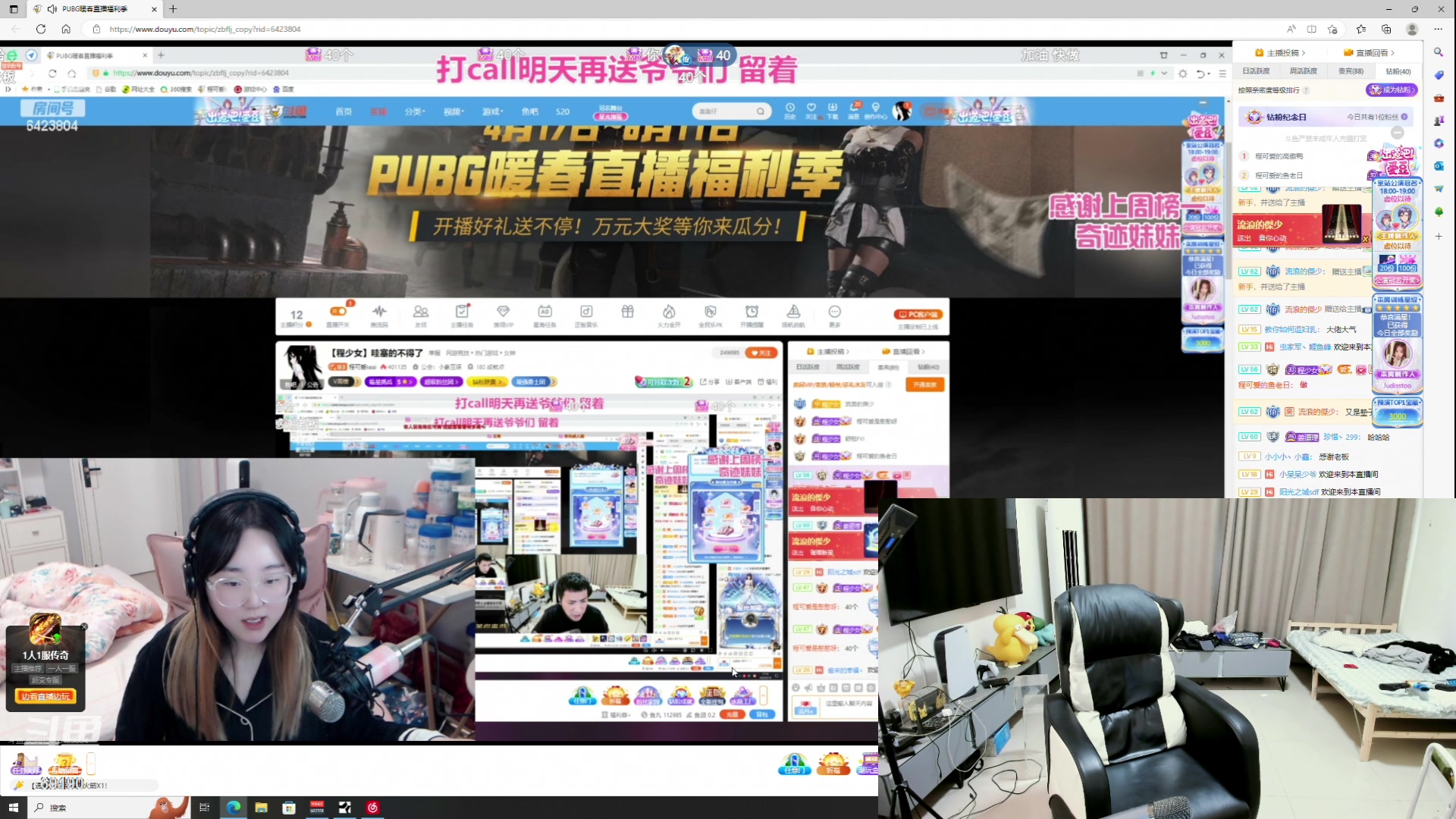This screenshot has height=819, width=1456.
Task: Open Edge sidebar tools briefcase
Action: pyautogui.click(x=1439, y=98)
